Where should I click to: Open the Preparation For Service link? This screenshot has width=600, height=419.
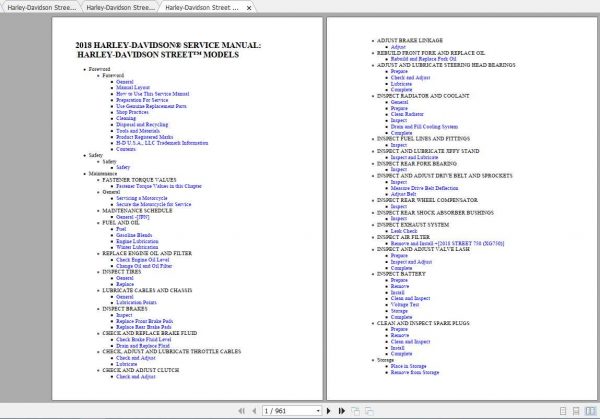point(142,100)
